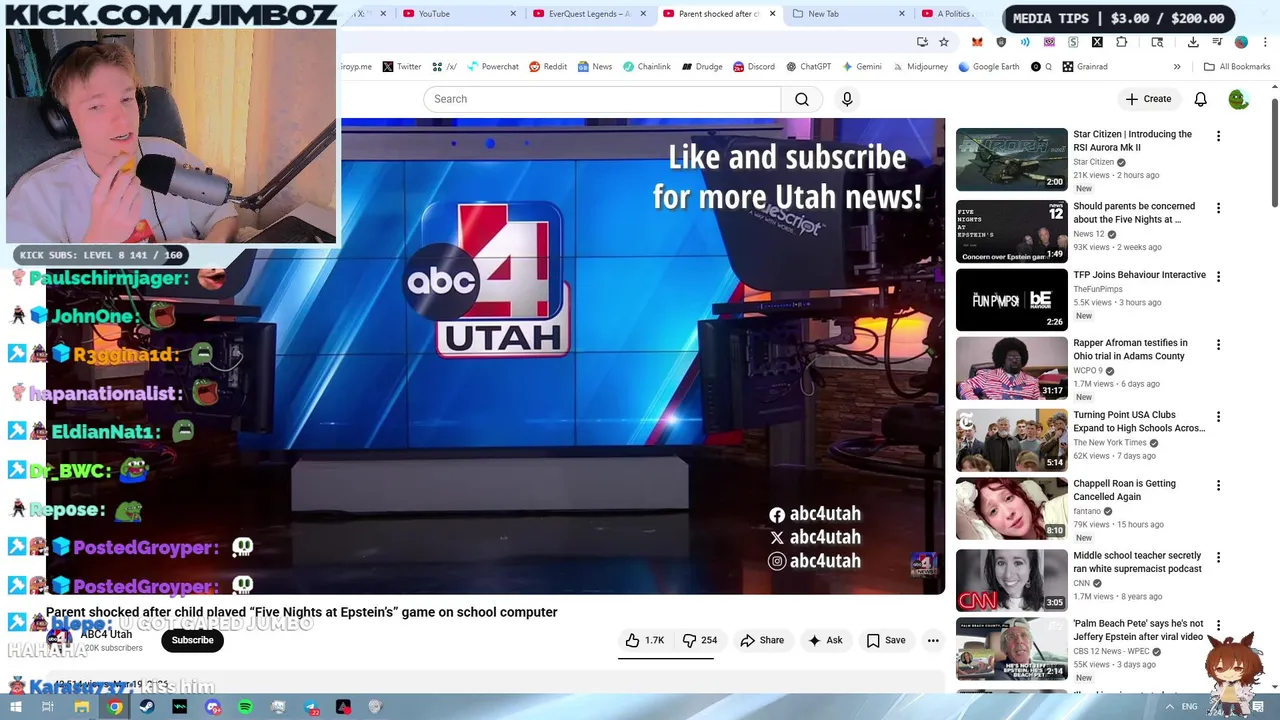Expand hidden bookmarks overflow chevron
This screenshot has width=1280, height=720.
coord(1177,67)
